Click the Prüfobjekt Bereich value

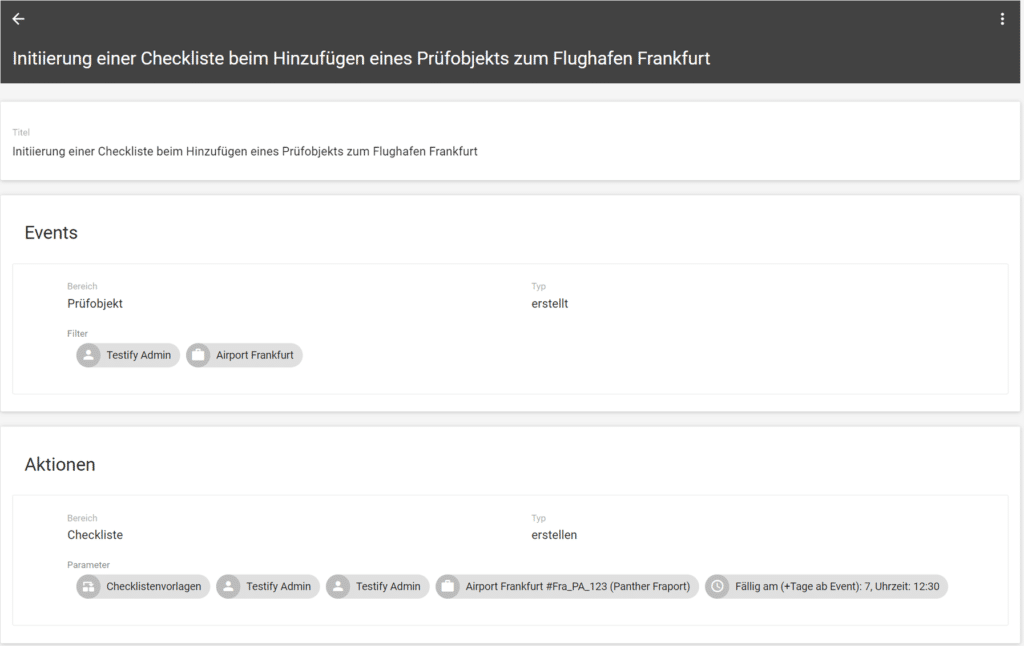tap(95, 304)
